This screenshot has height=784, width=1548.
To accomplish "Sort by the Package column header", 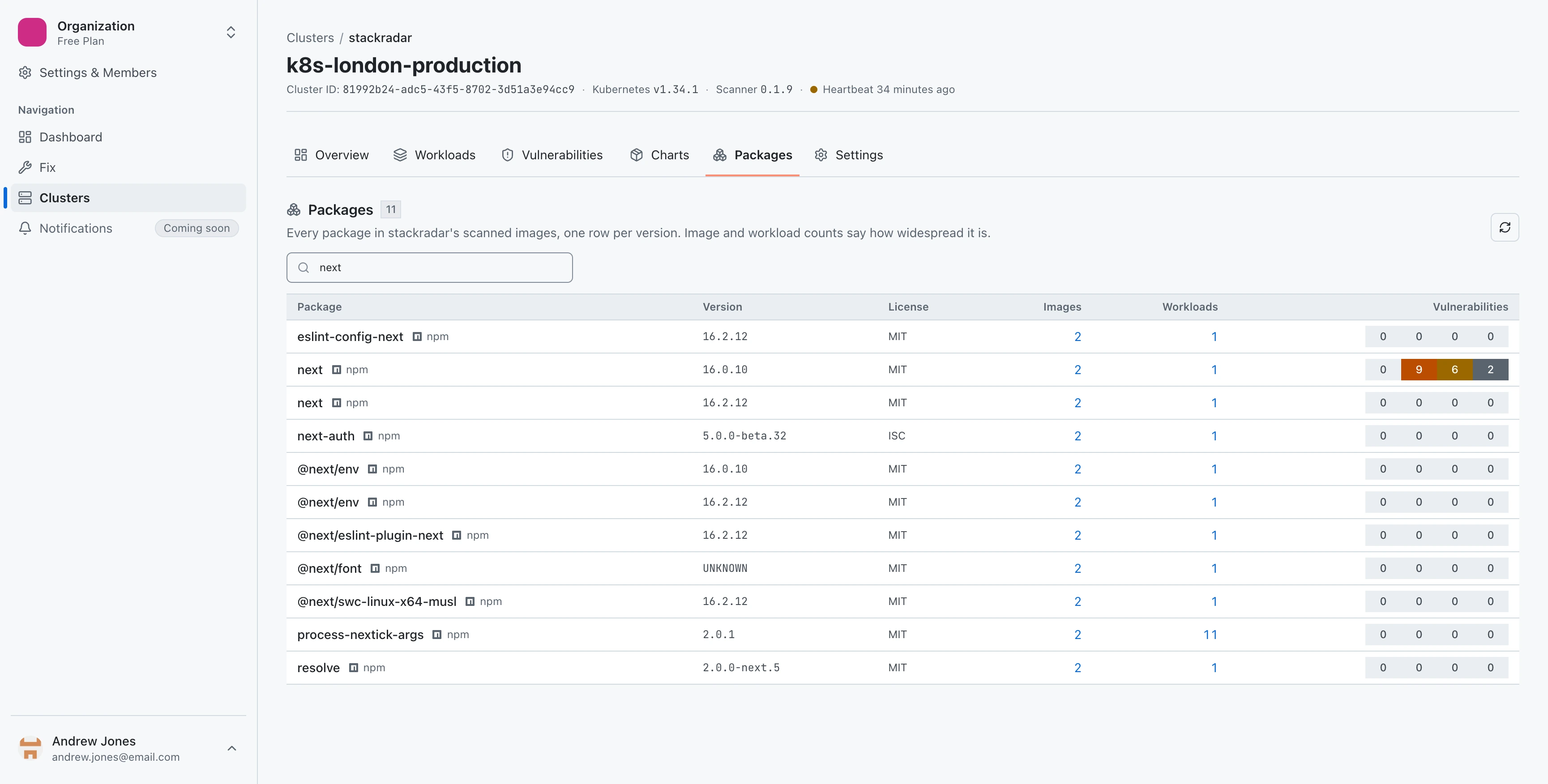I will 319,307.
